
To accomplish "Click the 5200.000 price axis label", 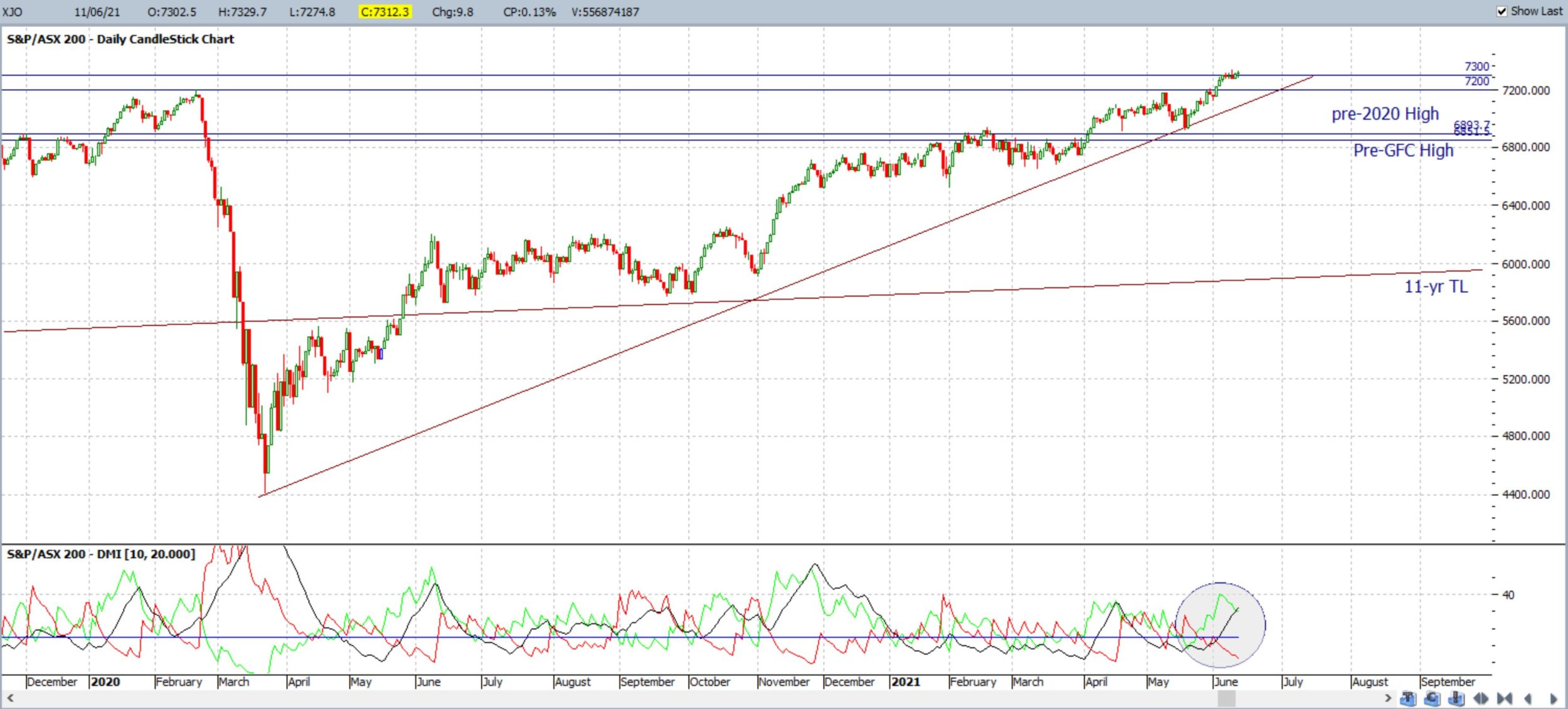I will 1525,379.
